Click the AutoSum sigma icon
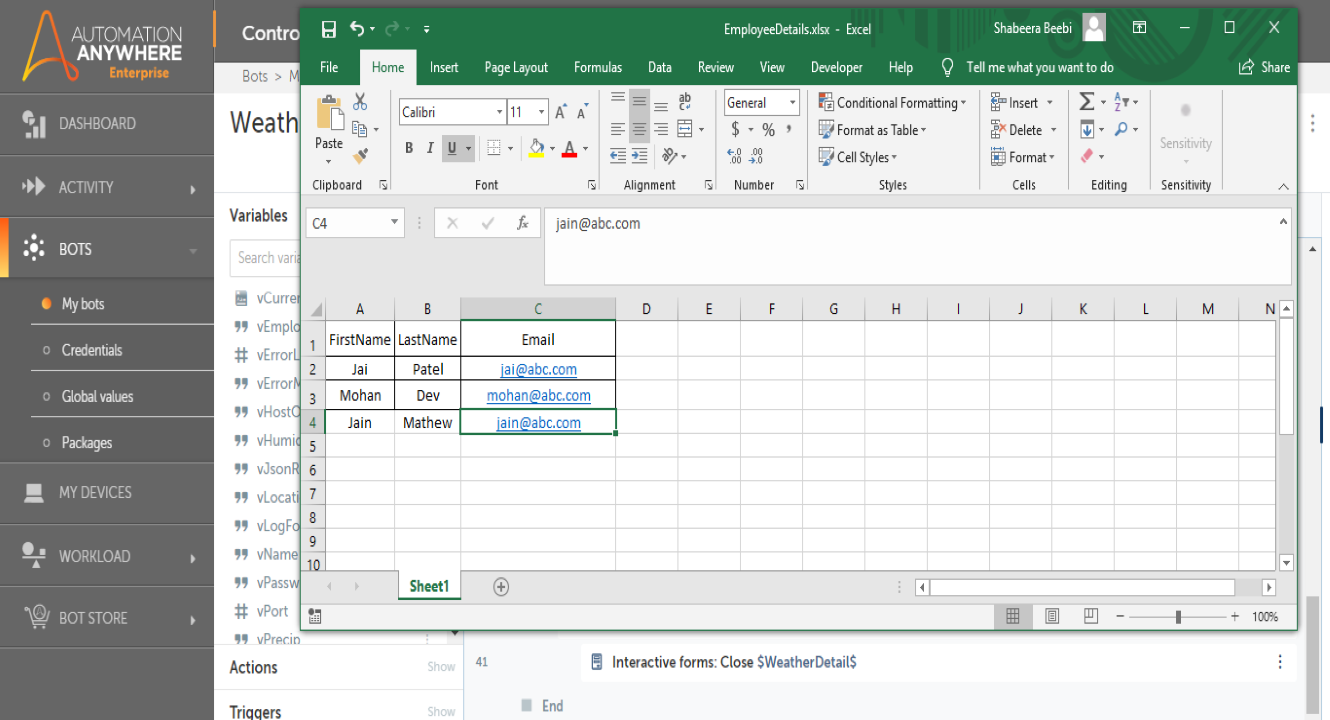Image resolution: width=1330 pixels, height=720 pixels. click(1087, 102)
